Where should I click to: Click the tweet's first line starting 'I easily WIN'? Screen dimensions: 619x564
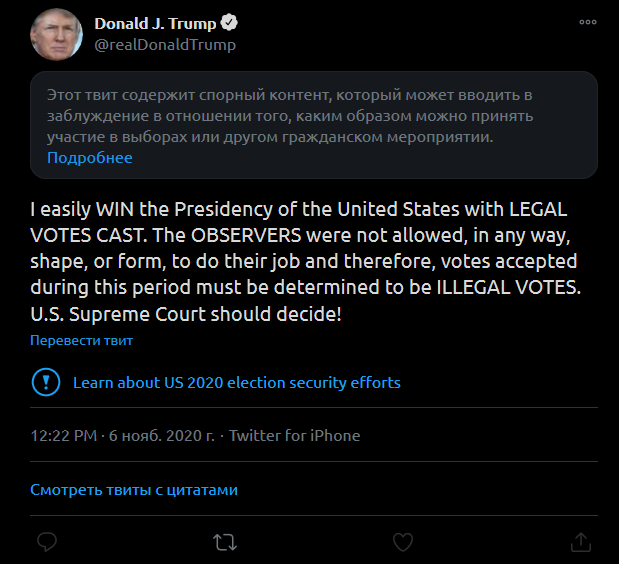(298, 212)
